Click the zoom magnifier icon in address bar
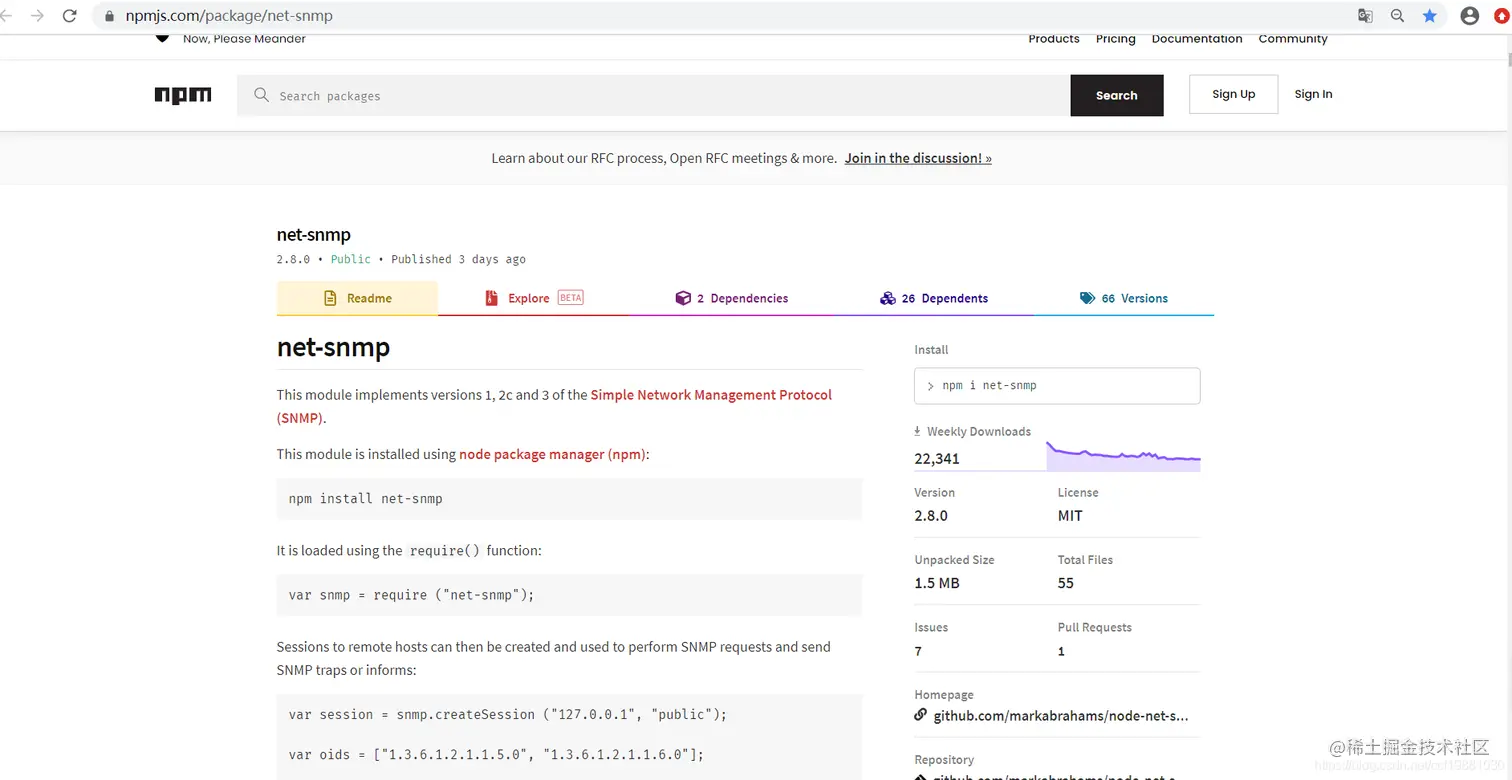Viewport: 1512px width, 780px height. [1398, 16]
